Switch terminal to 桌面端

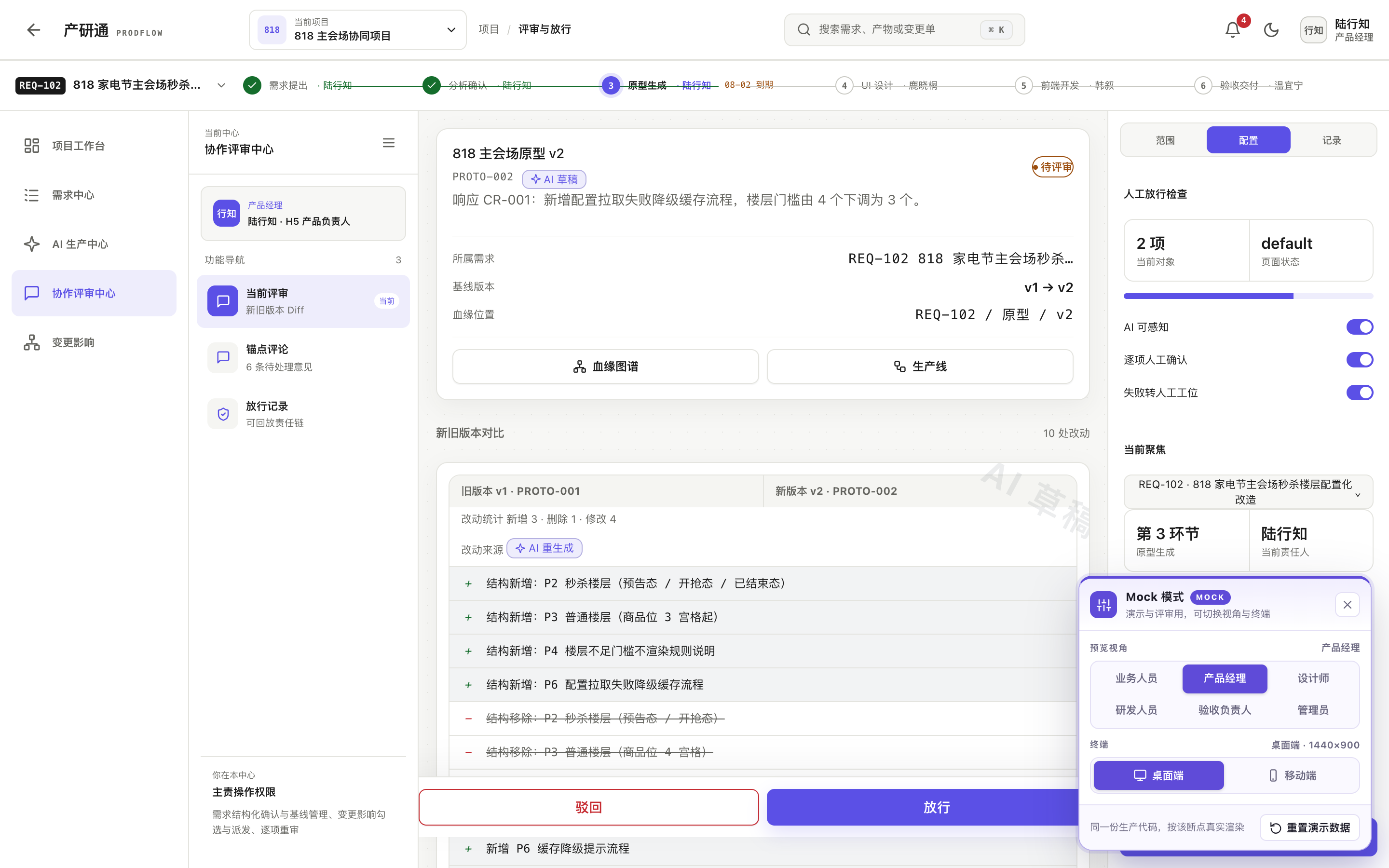[x=1158, y=775]
